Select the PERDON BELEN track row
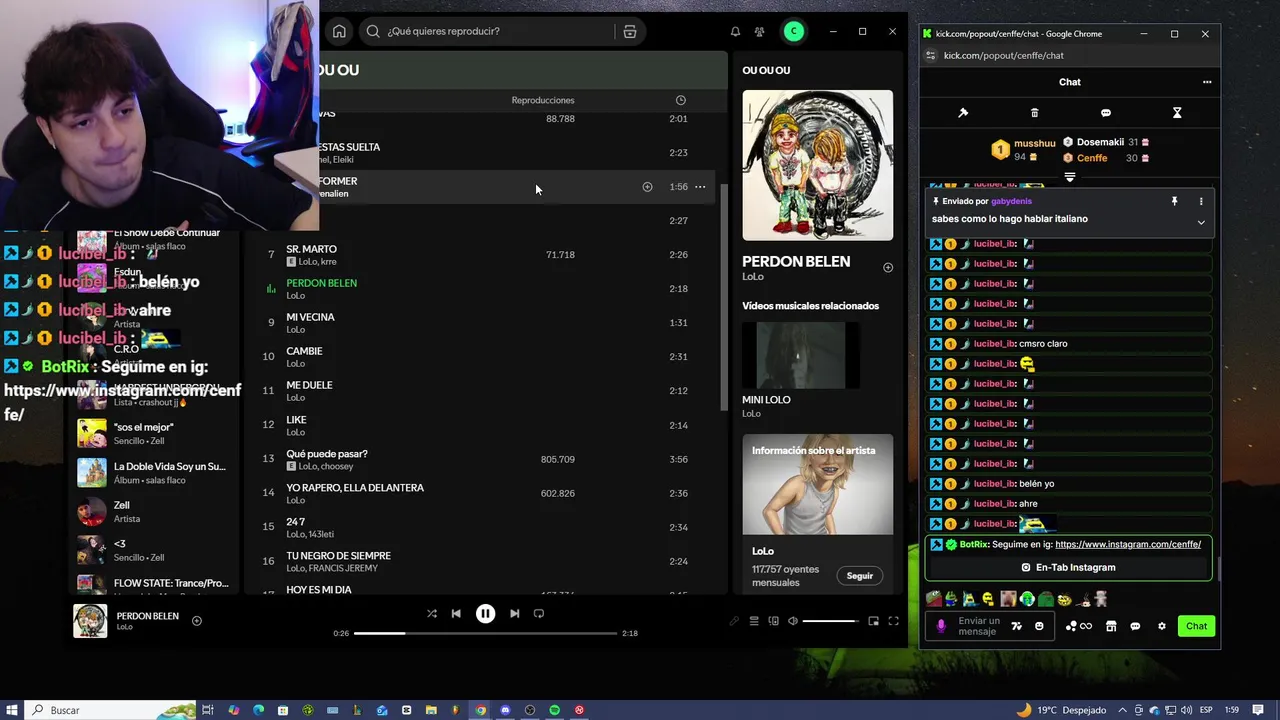1280x720 pixels. click(487, 289)
